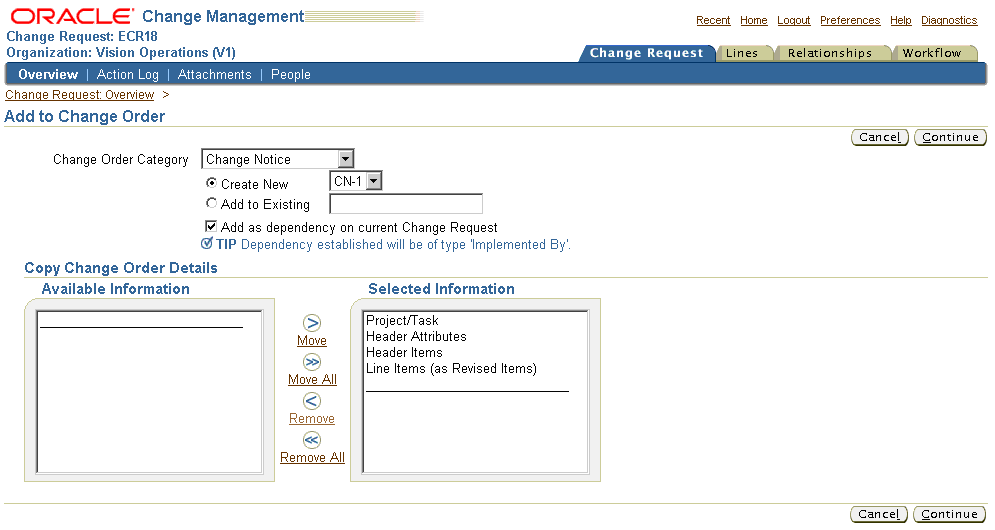Open the Change Order Category dropdown
Screen dimensions: 995x530
pyautogui.click(x=277, y=159)
